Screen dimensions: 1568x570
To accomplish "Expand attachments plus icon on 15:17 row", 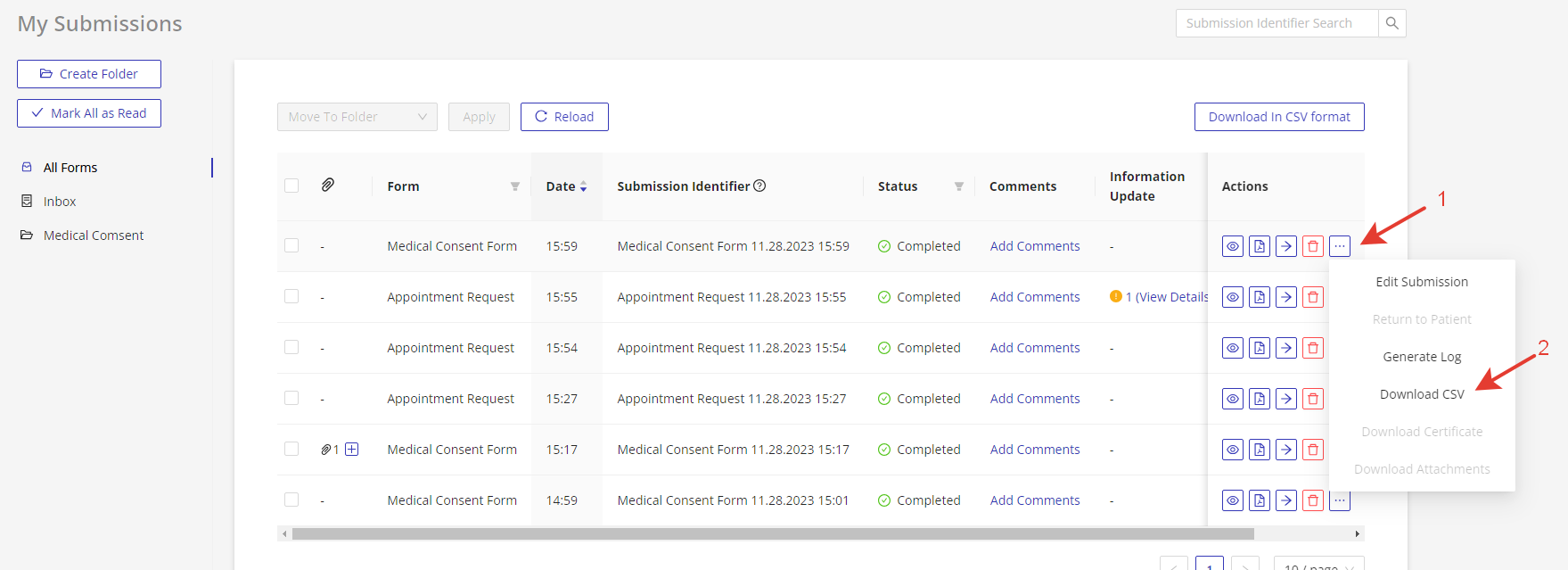I will 352,450.
